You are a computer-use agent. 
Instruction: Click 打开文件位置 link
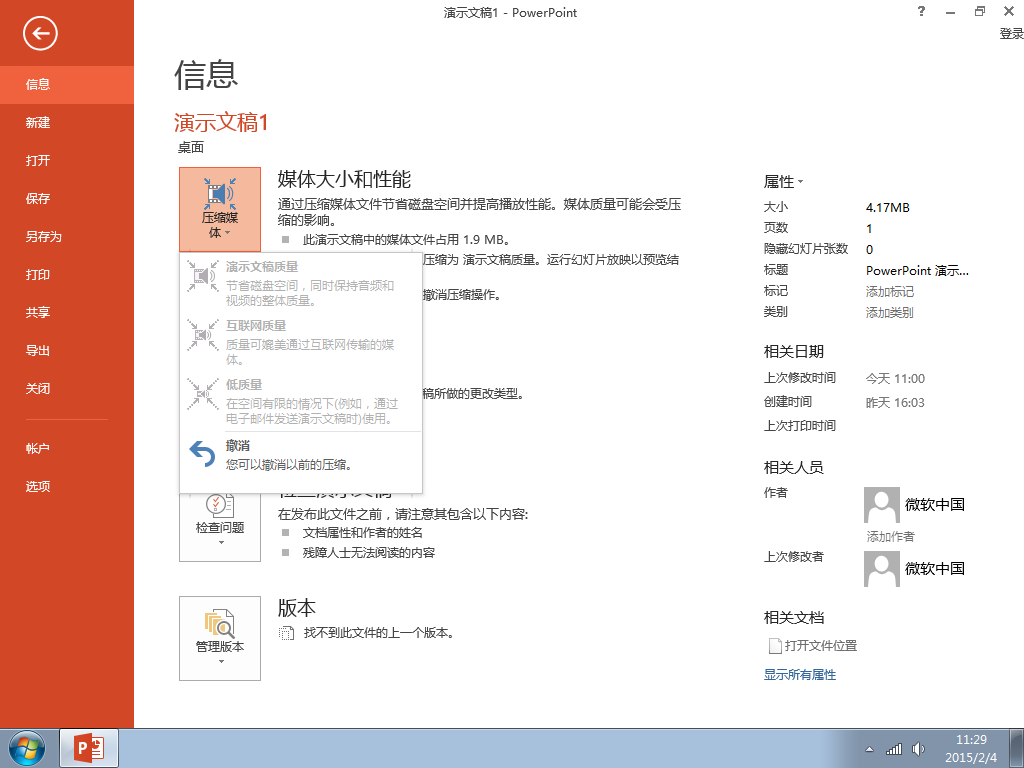pyautogui.click(x=820, y=646)
